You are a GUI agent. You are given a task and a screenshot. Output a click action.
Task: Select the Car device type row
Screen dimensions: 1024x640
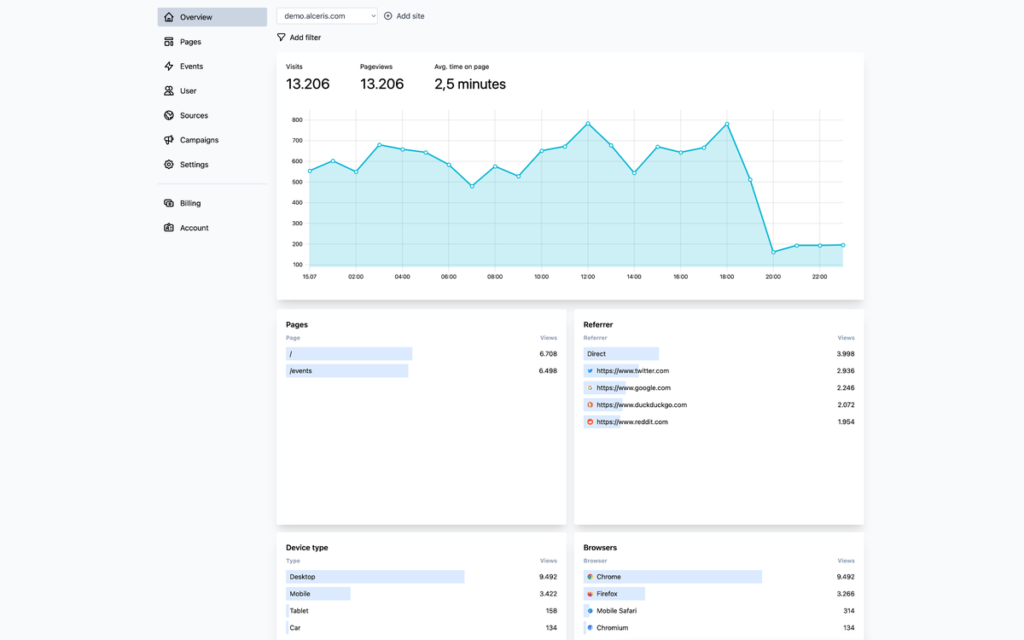421,628
